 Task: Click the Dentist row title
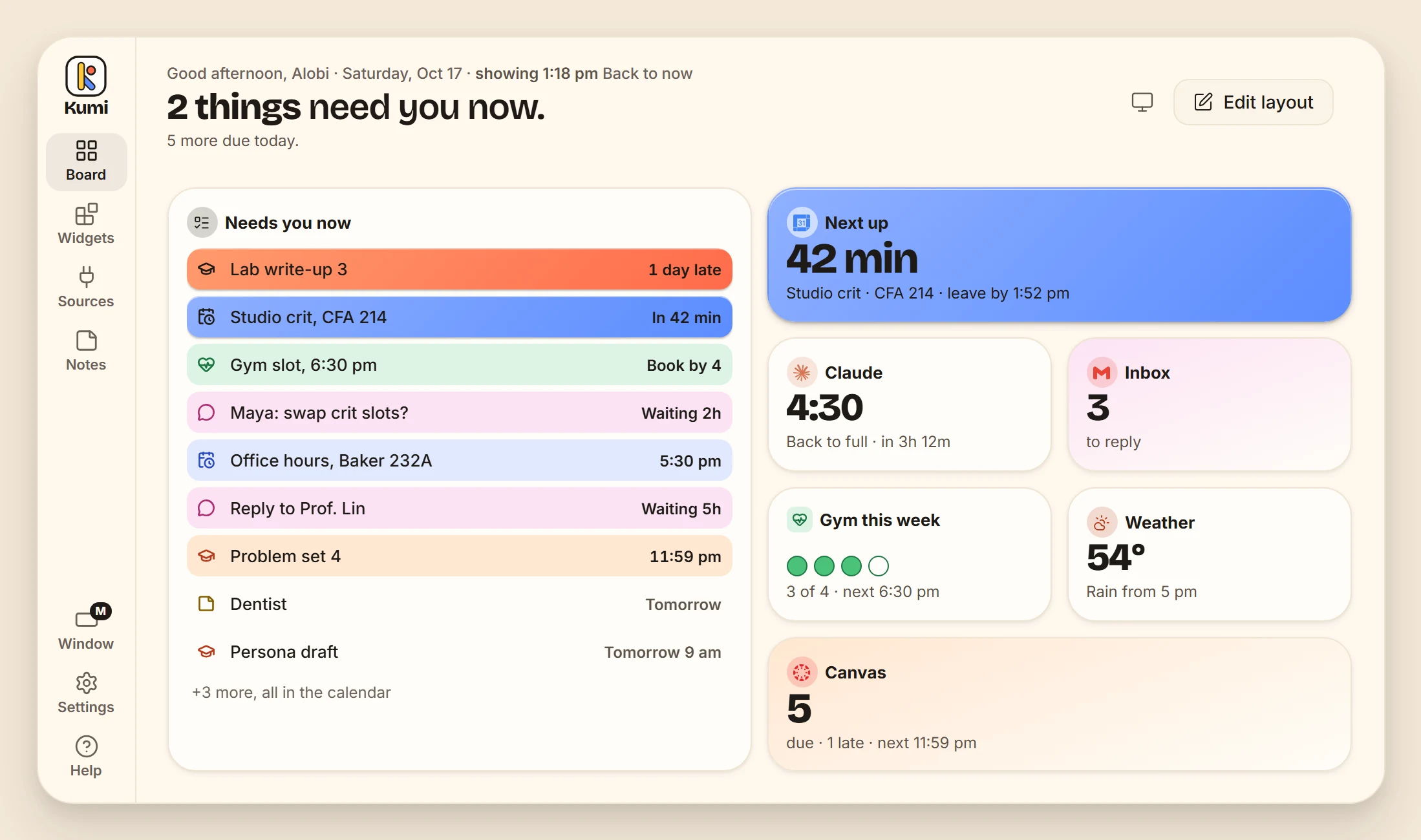pyautogui.click(x=259, y=604)
